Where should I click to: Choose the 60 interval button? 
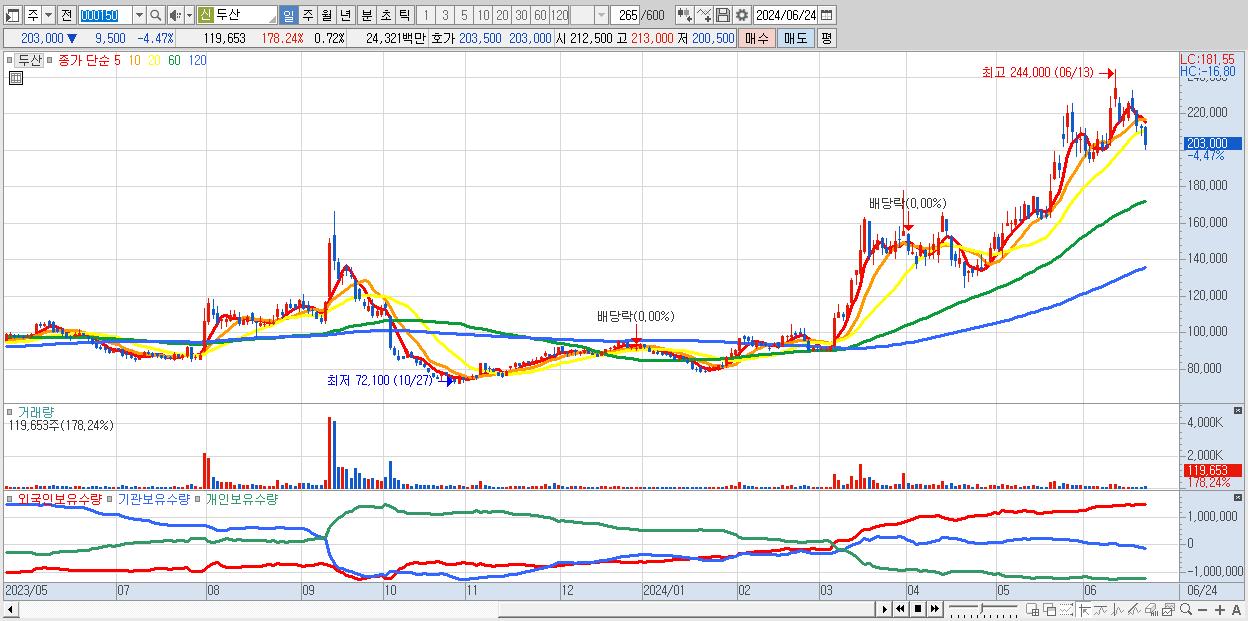click(541, 15)
